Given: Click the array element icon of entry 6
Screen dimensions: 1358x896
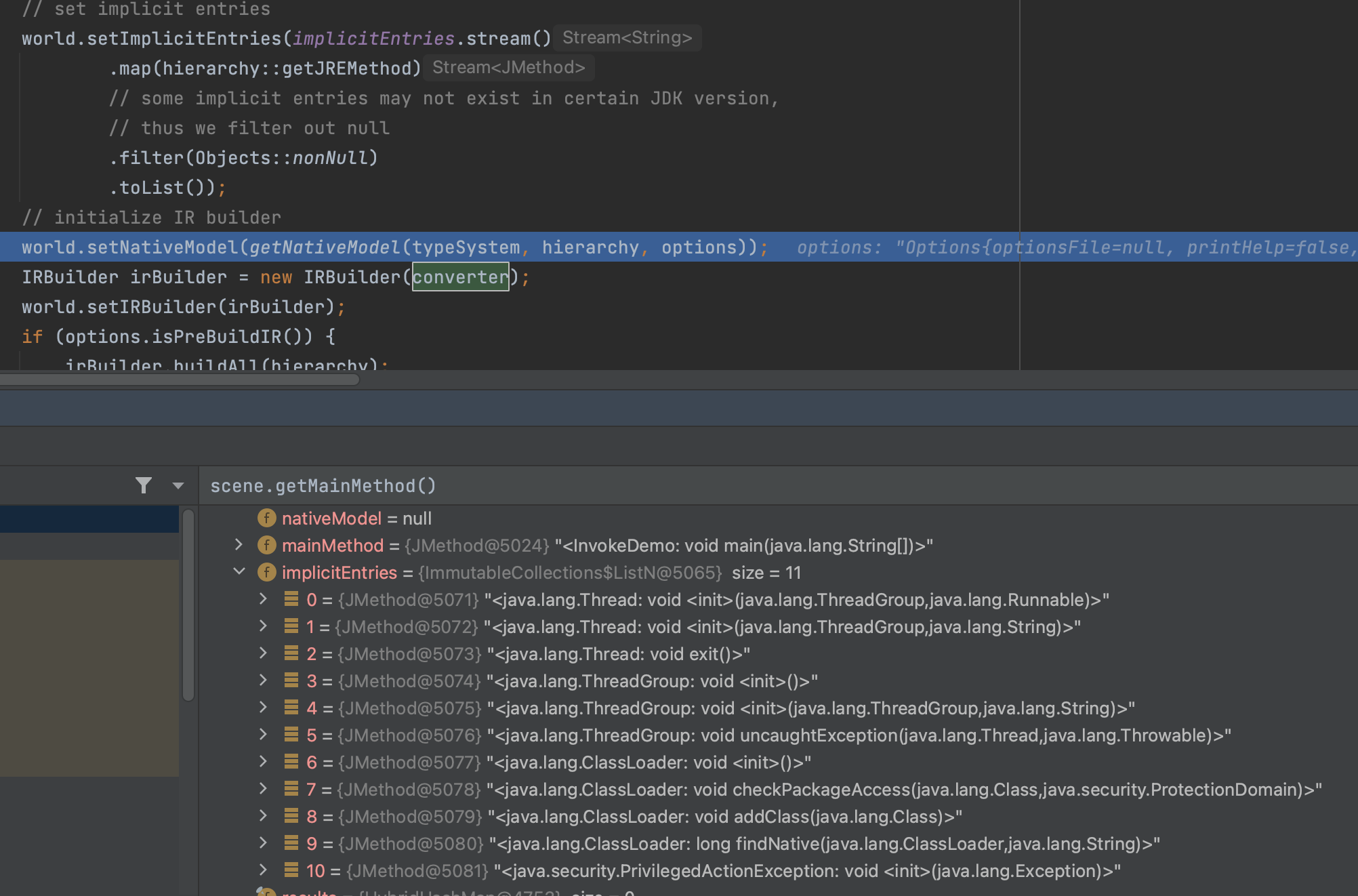Looking at the screenshot, I should (x=291, y=762).
